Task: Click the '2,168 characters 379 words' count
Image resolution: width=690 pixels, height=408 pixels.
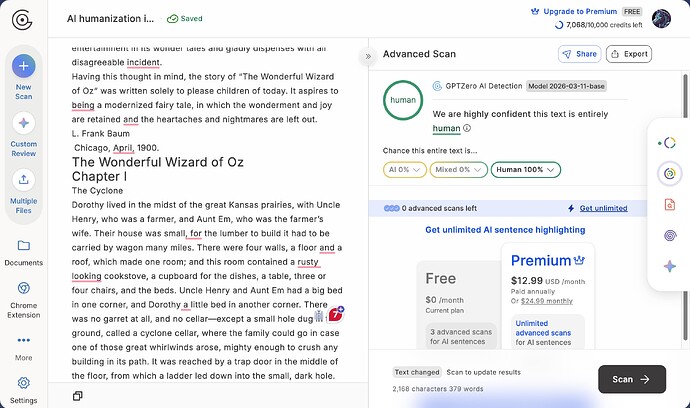Action: tap(438, 389)
